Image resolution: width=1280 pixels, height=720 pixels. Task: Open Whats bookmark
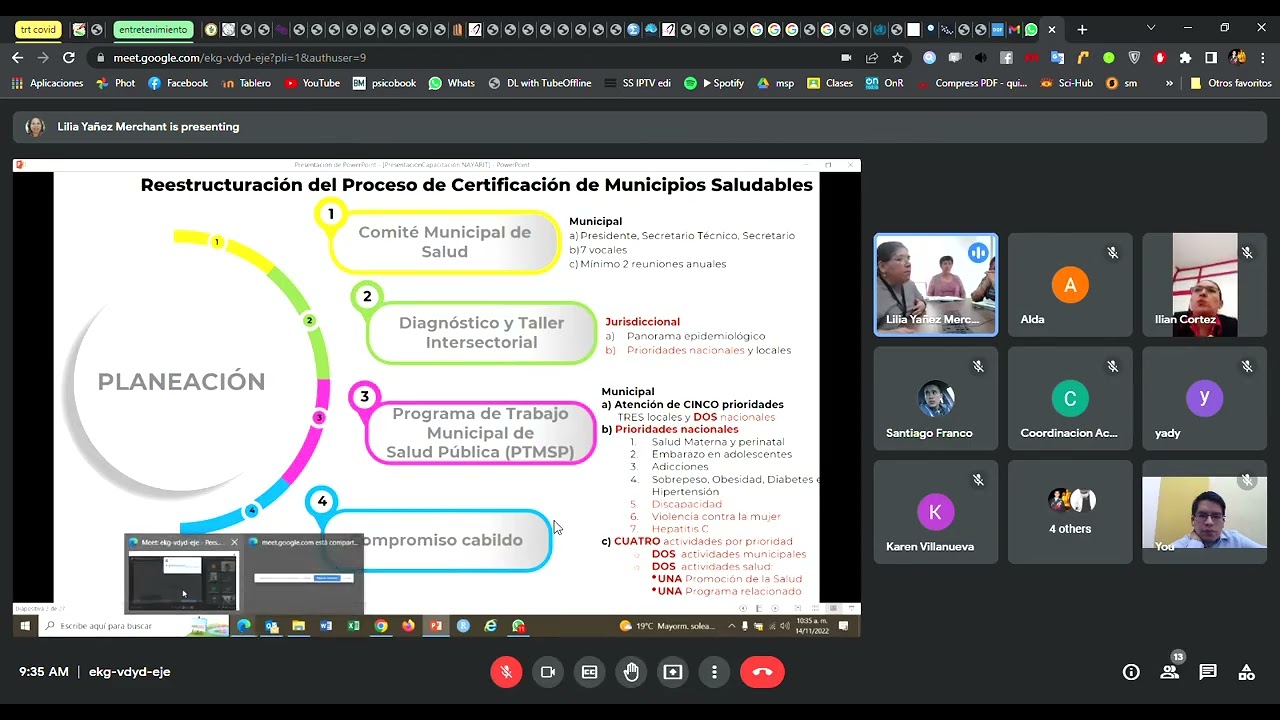point(452,83)
